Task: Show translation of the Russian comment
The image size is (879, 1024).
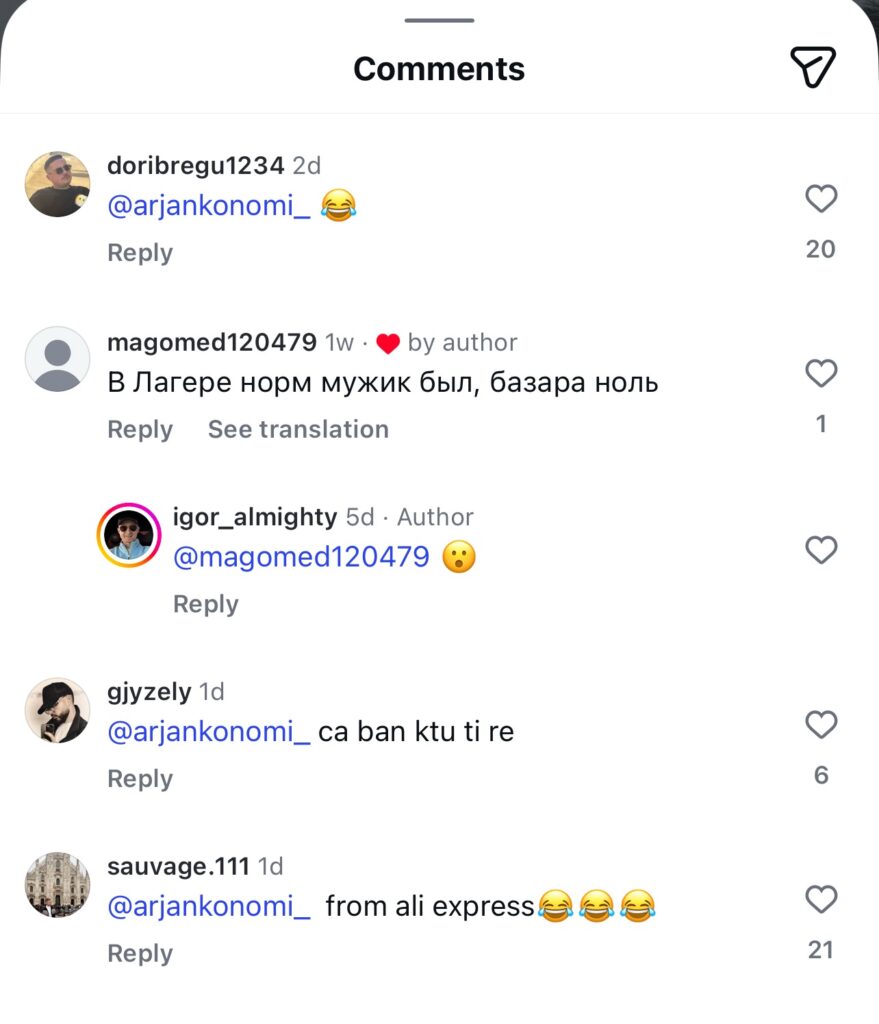Action: pos(298,429)
